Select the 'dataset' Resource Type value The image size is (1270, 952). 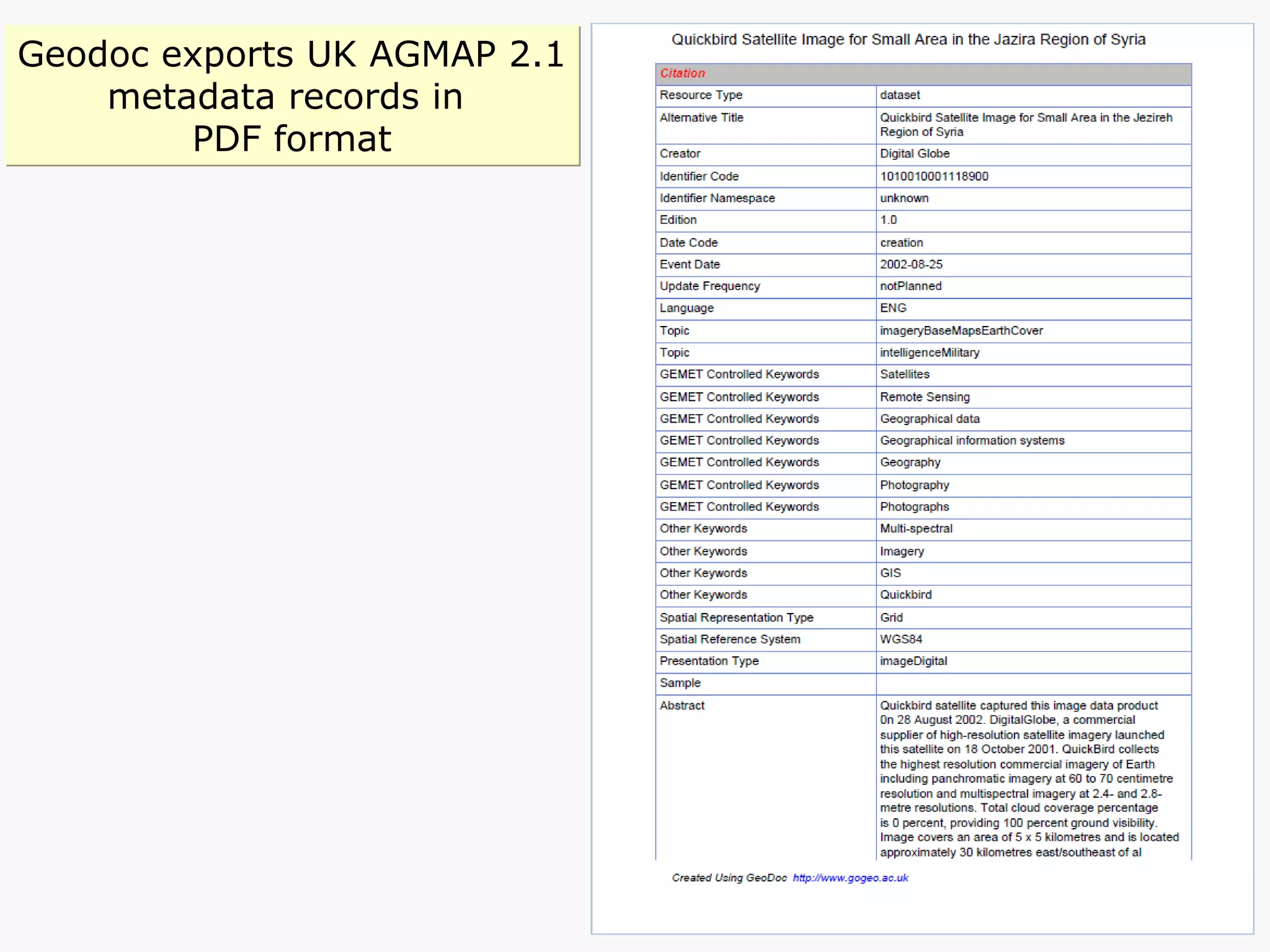click(x=900, y=95)
